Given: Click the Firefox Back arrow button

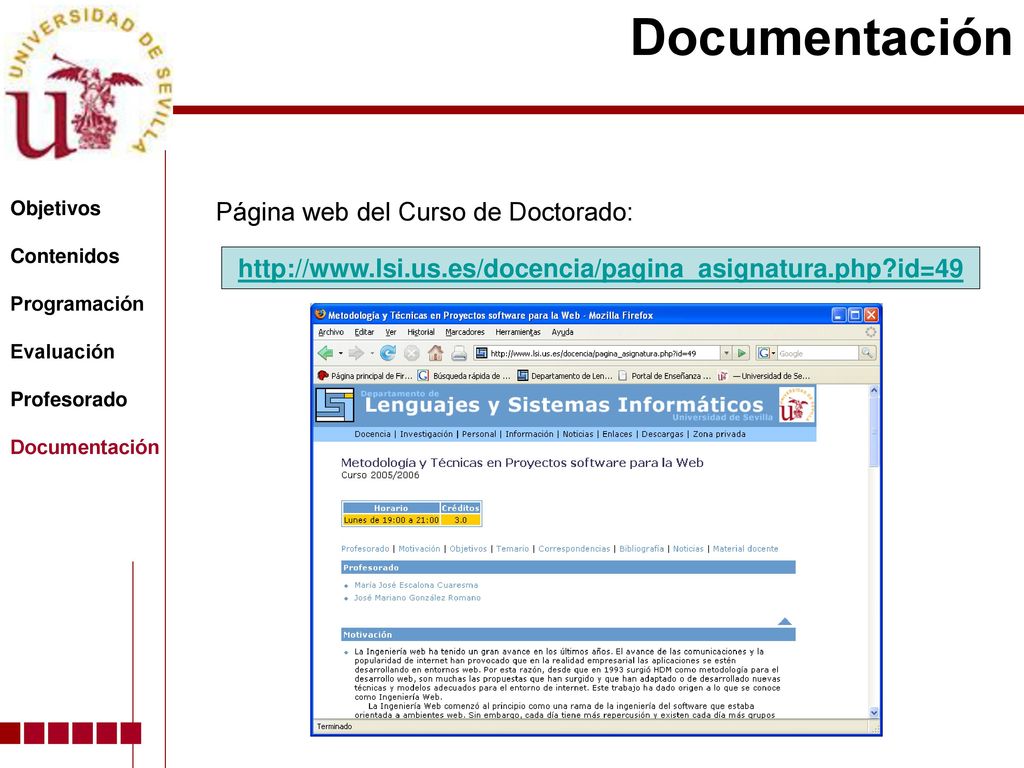Looking at the screenshot, I should point(325,353).
